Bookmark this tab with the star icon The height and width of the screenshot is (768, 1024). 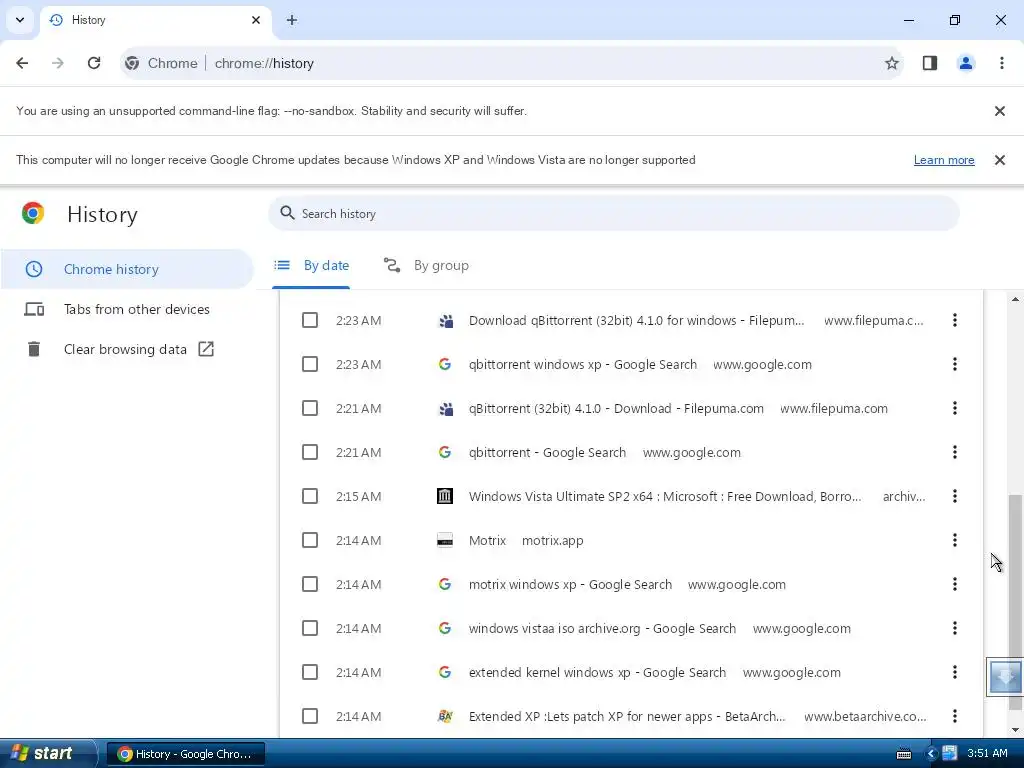point(891,63)
